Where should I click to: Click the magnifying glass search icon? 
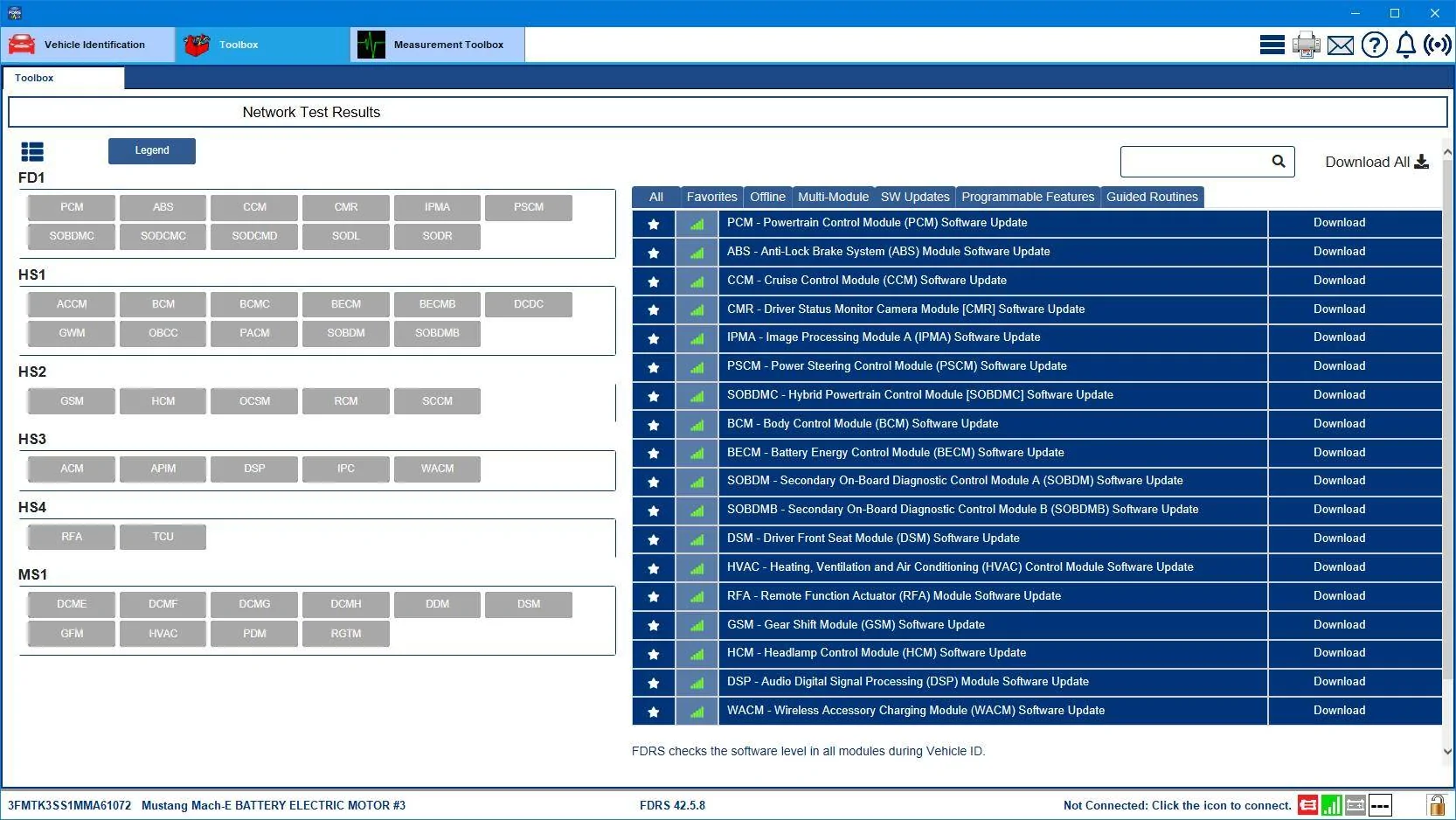click(x=1279, y=161)
